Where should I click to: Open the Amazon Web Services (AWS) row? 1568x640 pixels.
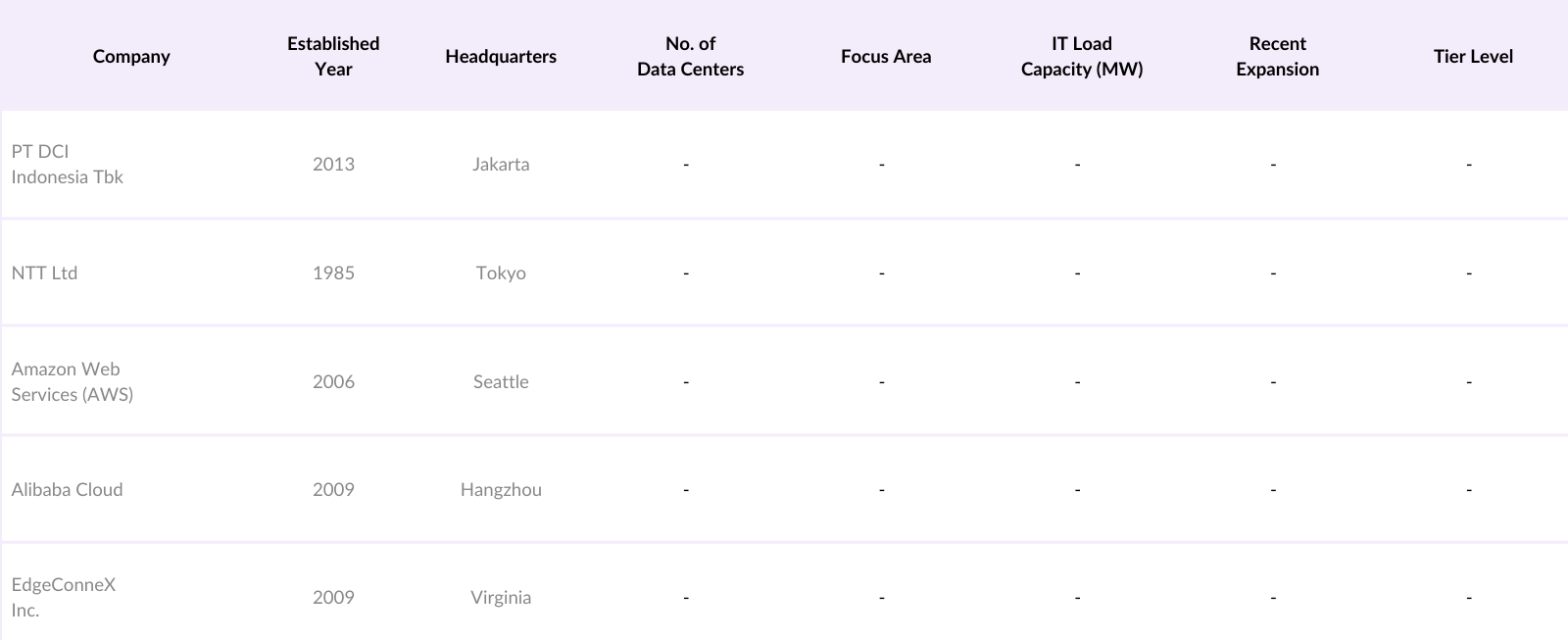[x=73, y=381]
